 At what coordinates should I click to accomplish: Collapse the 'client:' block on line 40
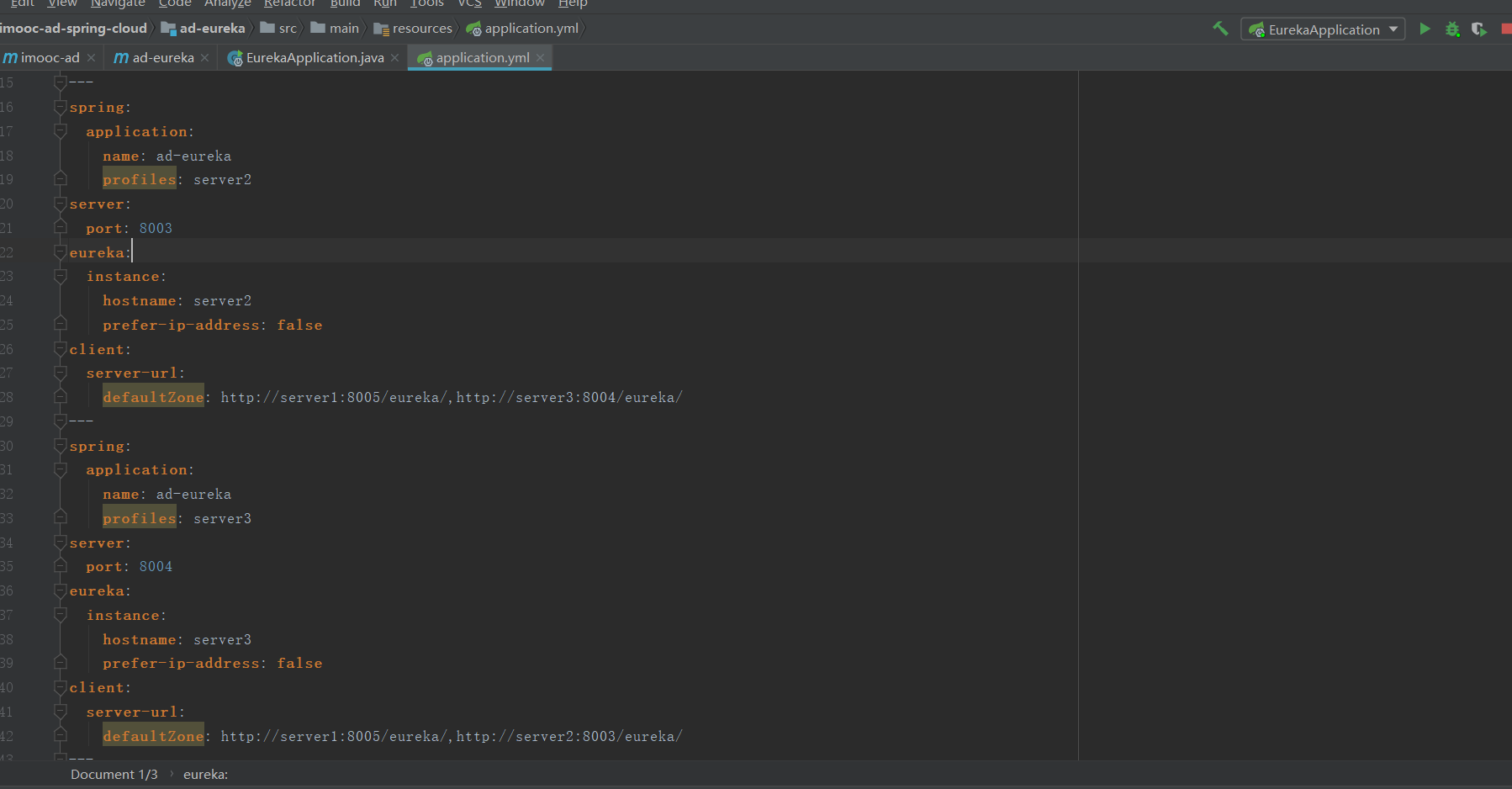(61, 688)
